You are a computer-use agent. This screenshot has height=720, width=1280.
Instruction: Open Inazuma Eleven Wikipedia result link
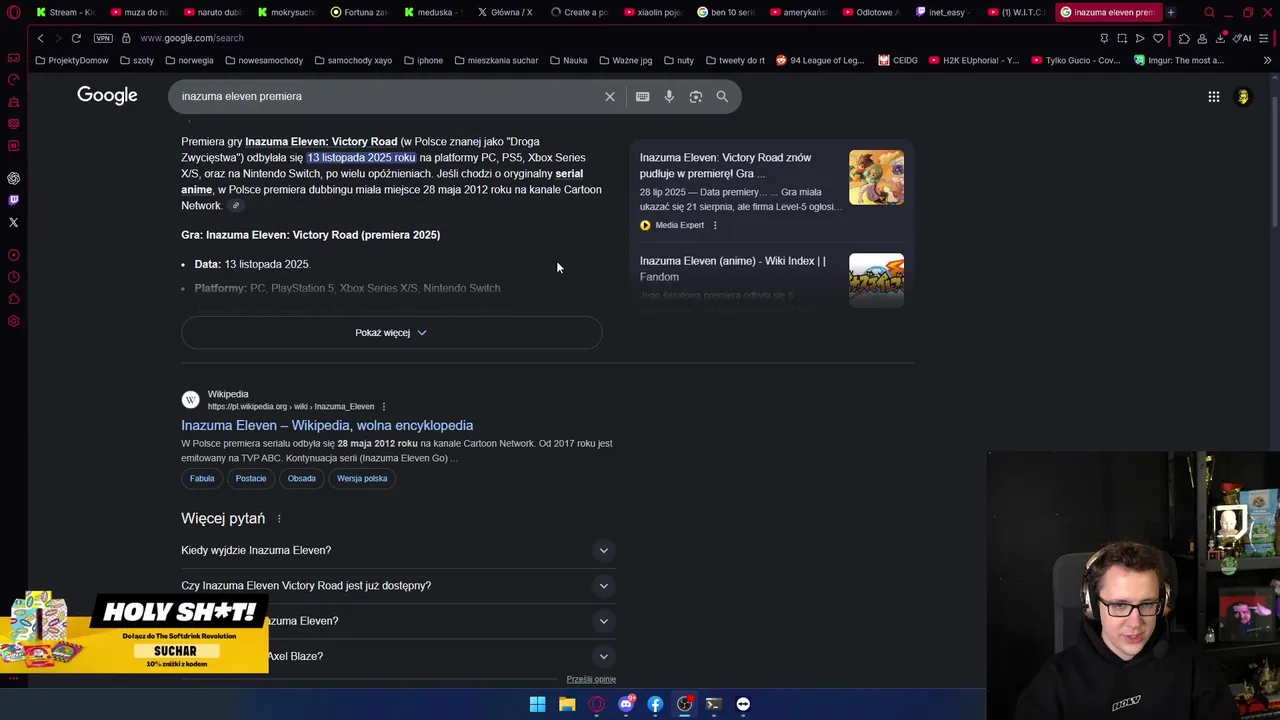(327, 425)
